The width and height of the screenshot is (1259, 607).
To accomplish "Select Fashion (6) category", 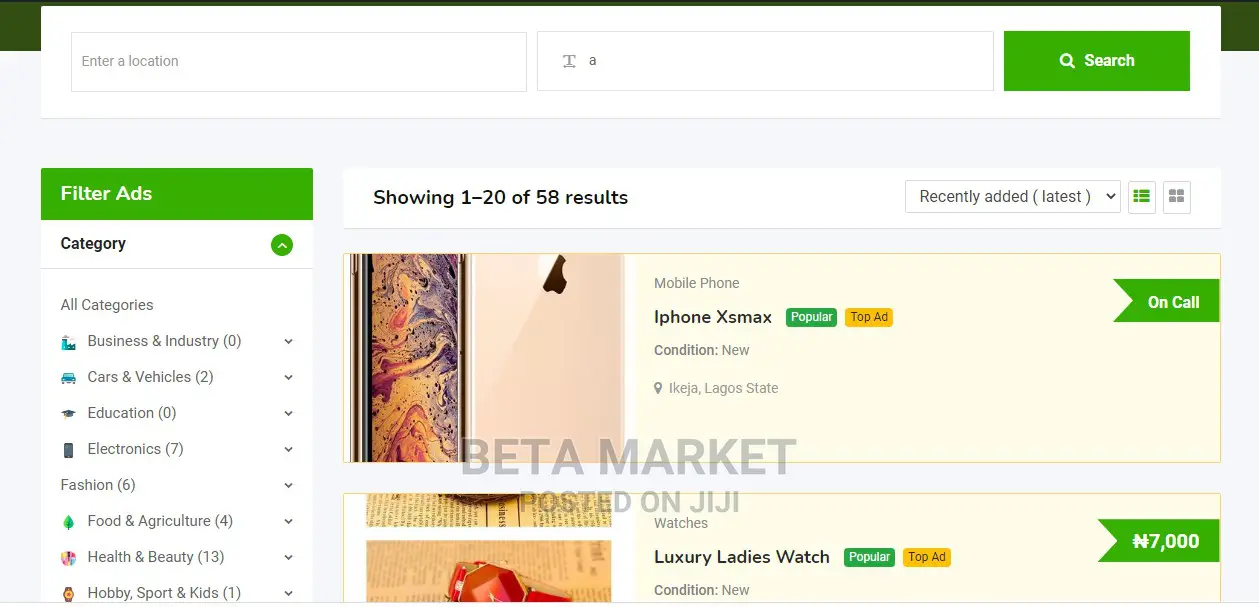I will point(98,485).
